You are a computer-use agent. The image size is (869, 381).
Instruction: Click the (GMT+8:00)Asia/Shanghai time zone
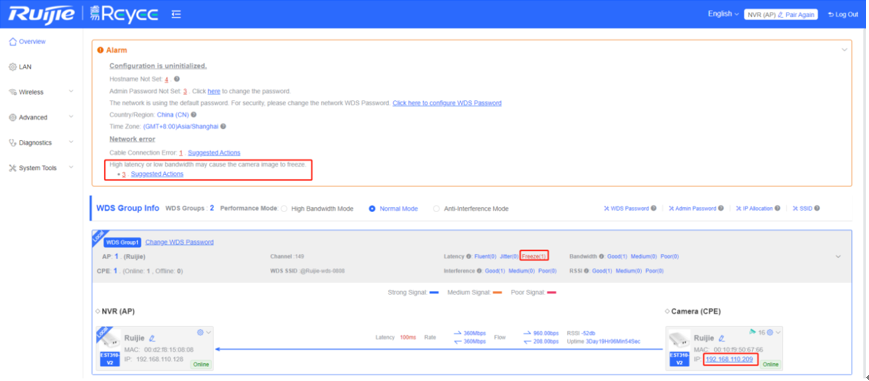[x=181, y=126]
